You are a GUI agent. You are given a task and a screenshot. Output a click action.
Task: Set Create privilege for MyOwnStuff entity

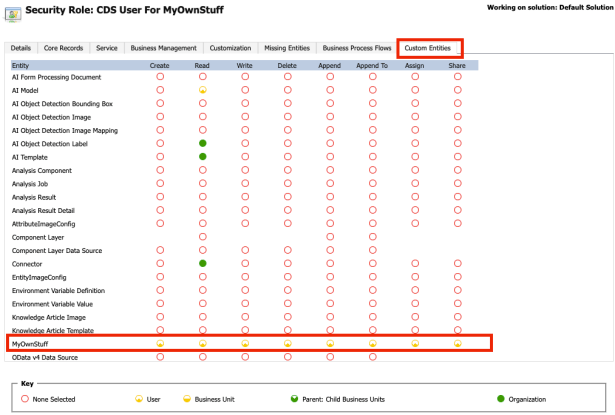pos(160,343)
